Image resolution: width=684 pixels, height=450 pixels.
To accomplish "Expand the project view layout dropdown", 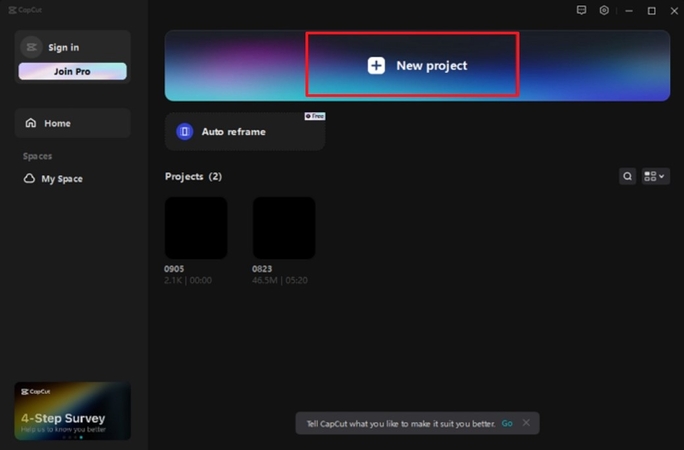I will point(655,176).
